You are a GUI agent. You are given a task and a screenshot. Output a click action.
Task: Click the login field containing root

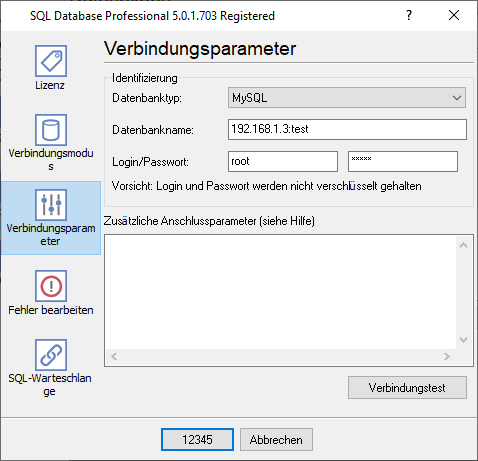click(283, 162)
